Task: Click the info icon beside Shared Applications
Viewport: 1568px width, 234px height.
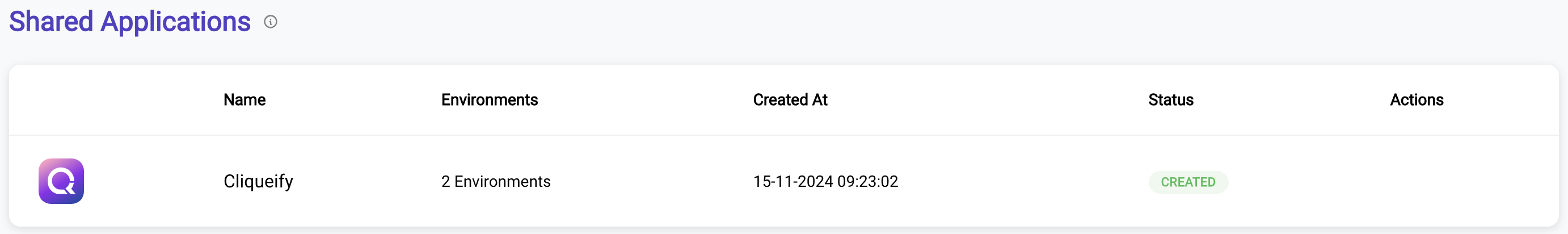Action: 270,22
